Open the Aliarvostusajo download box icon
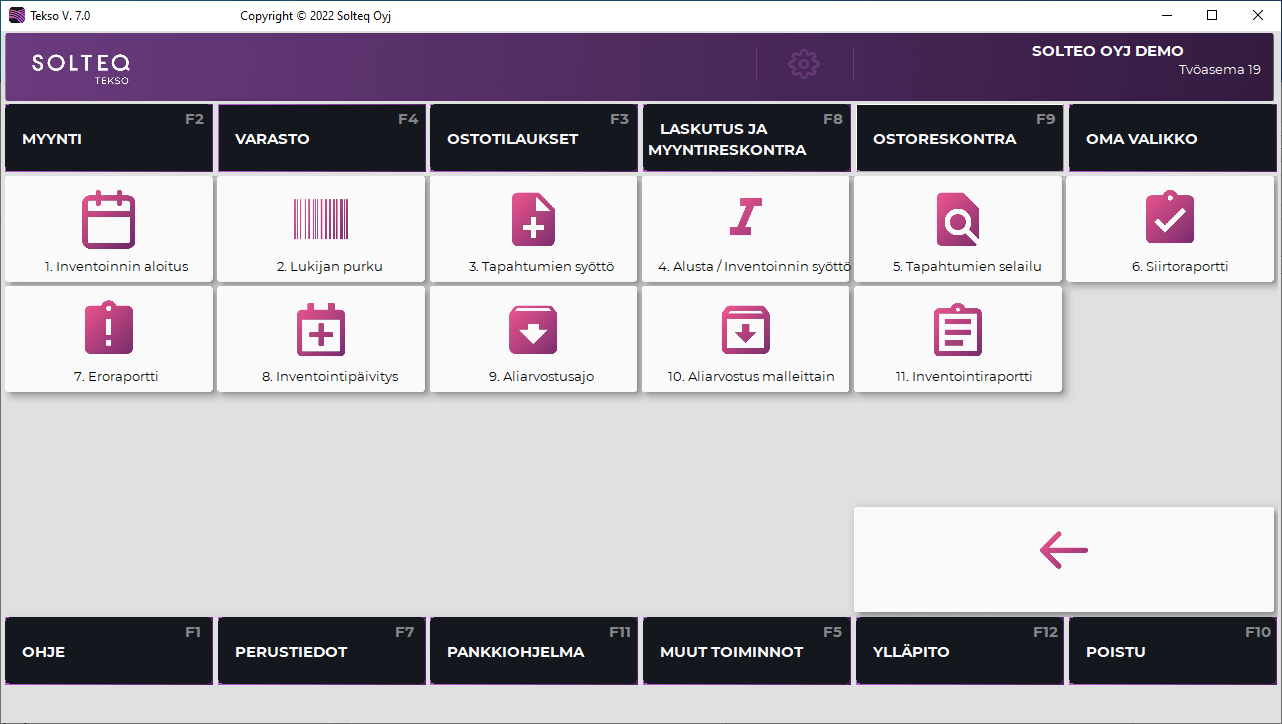 (533, 329)
